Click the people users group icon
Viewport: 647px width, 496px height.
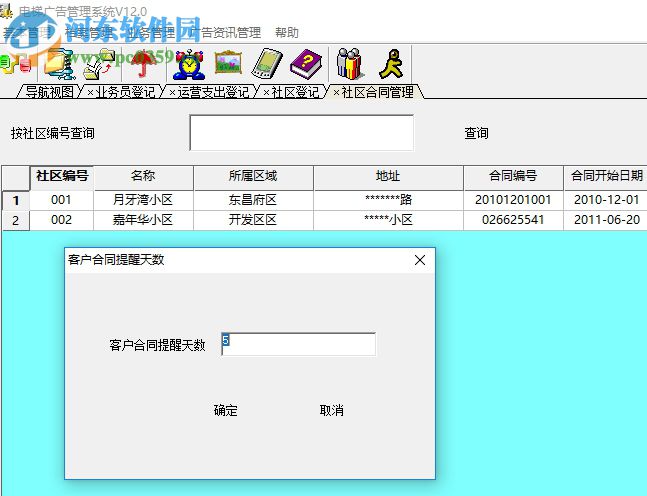[x=349, y=64]
